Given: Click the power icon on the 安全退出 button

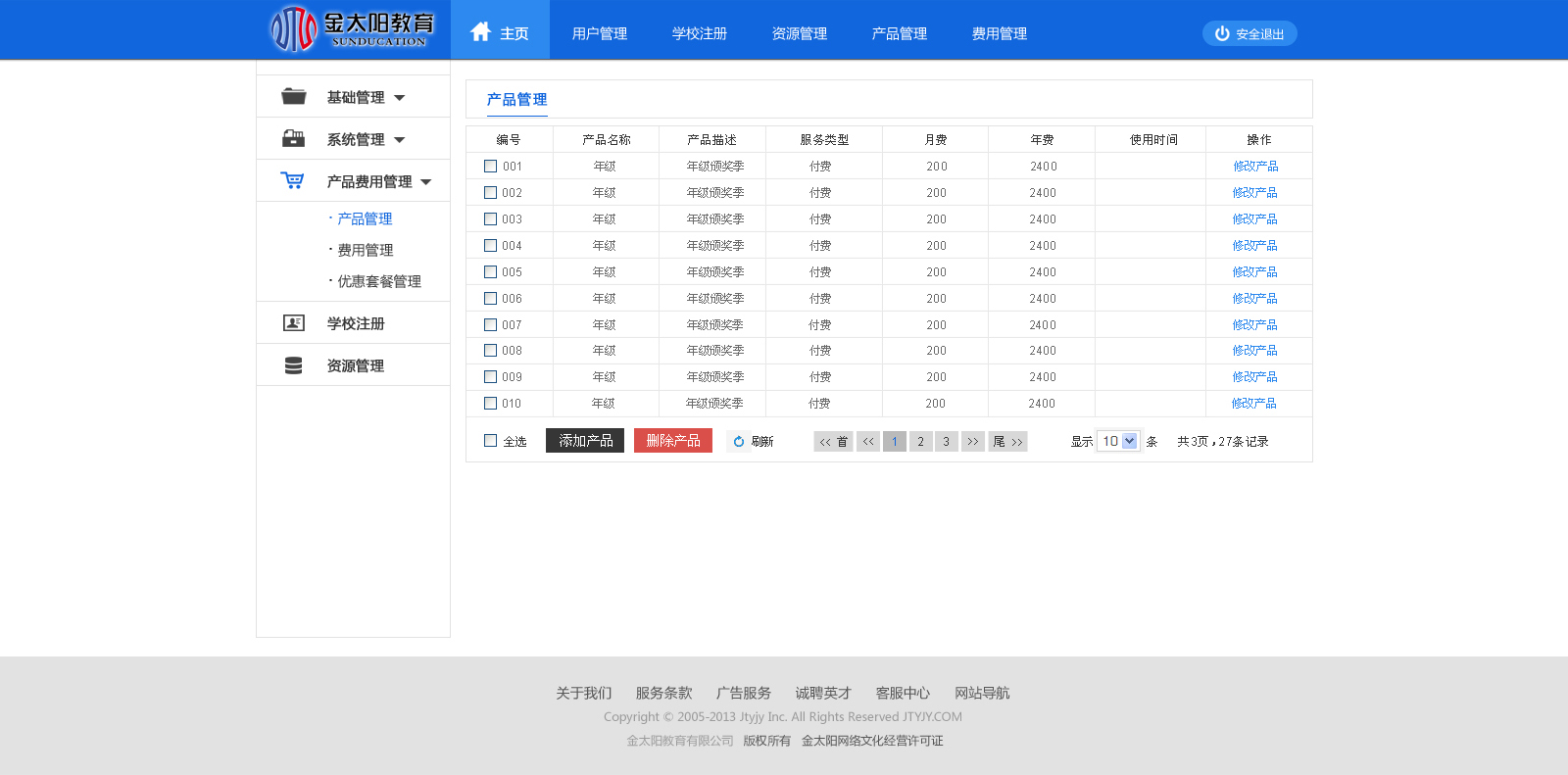Looking at the screenshot, I should (x=1222, y=33).
